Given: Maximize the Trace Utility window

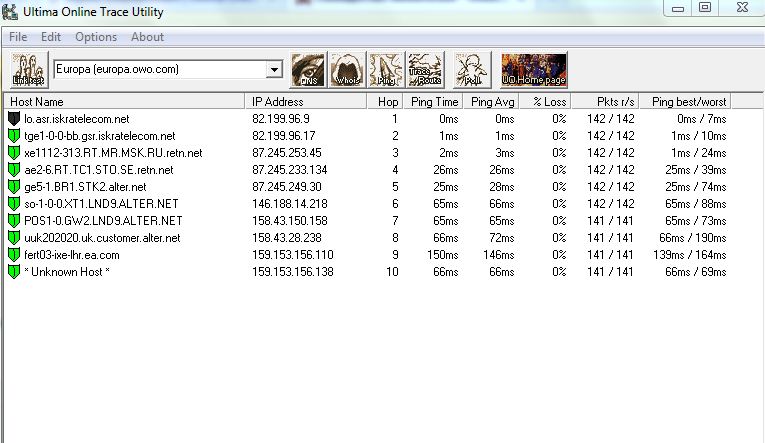Looking at the screenshot, I should click(705, 7).
